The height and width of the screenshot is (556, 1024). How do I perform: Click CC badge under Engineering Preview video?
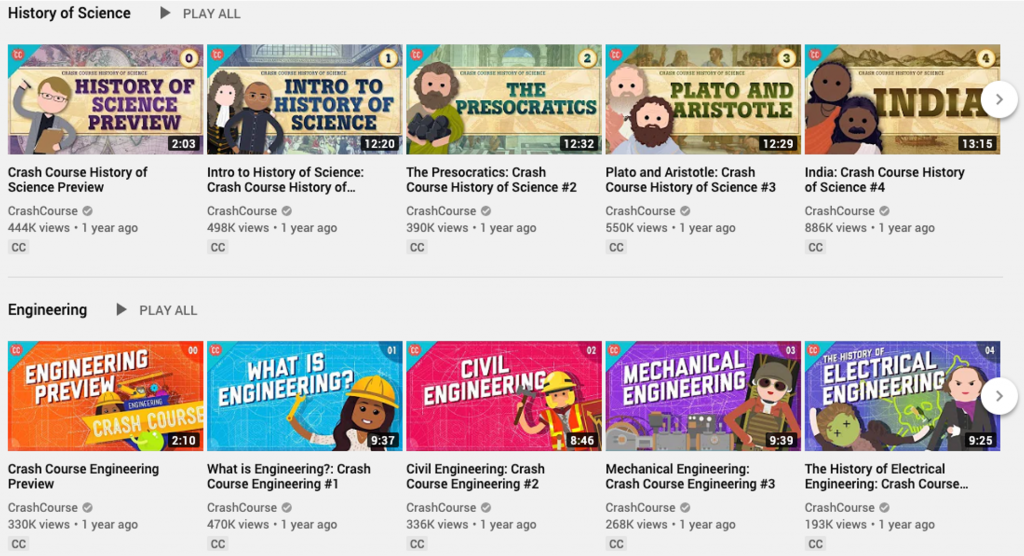click(x=18, y=544)
